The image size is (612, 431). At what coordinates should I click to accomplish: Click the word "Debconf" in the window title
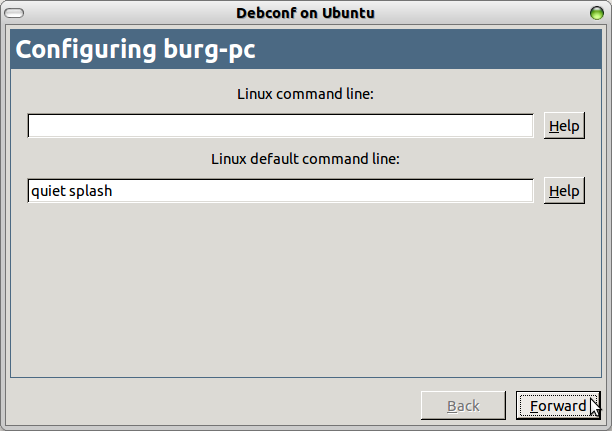pos(265,13)
